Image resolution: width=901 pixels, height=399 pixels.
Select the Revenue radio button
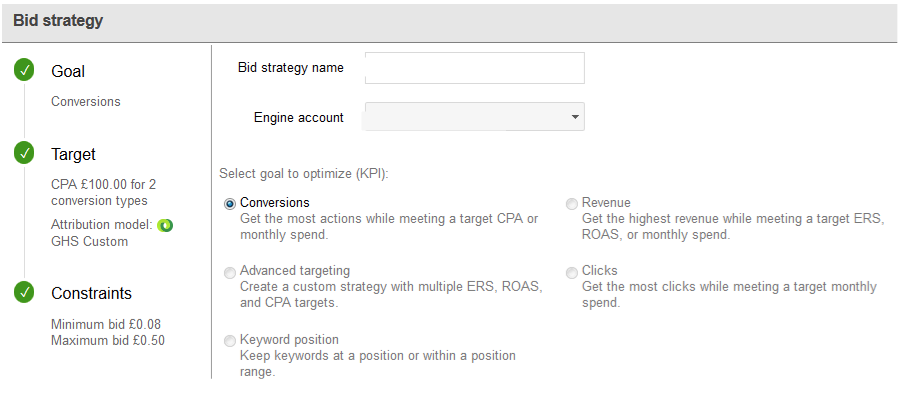[572, 204]
